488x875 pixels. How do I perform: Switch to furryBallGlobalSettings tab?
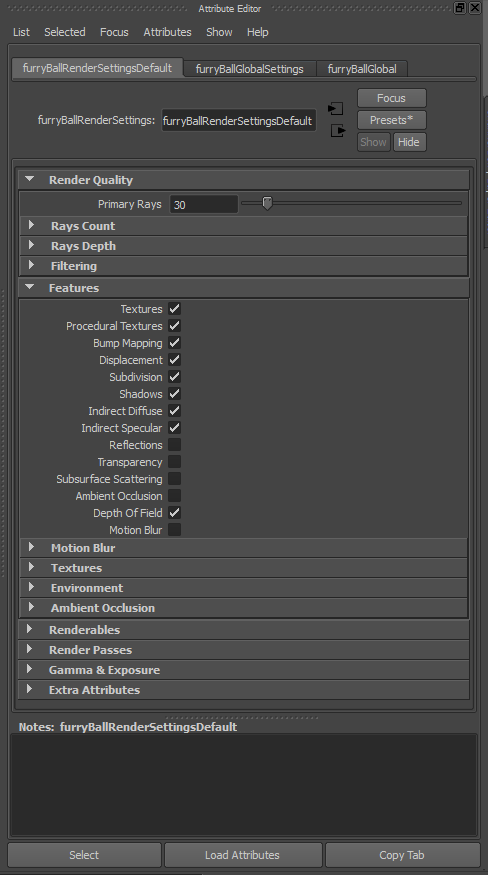(x=250, y=69)
